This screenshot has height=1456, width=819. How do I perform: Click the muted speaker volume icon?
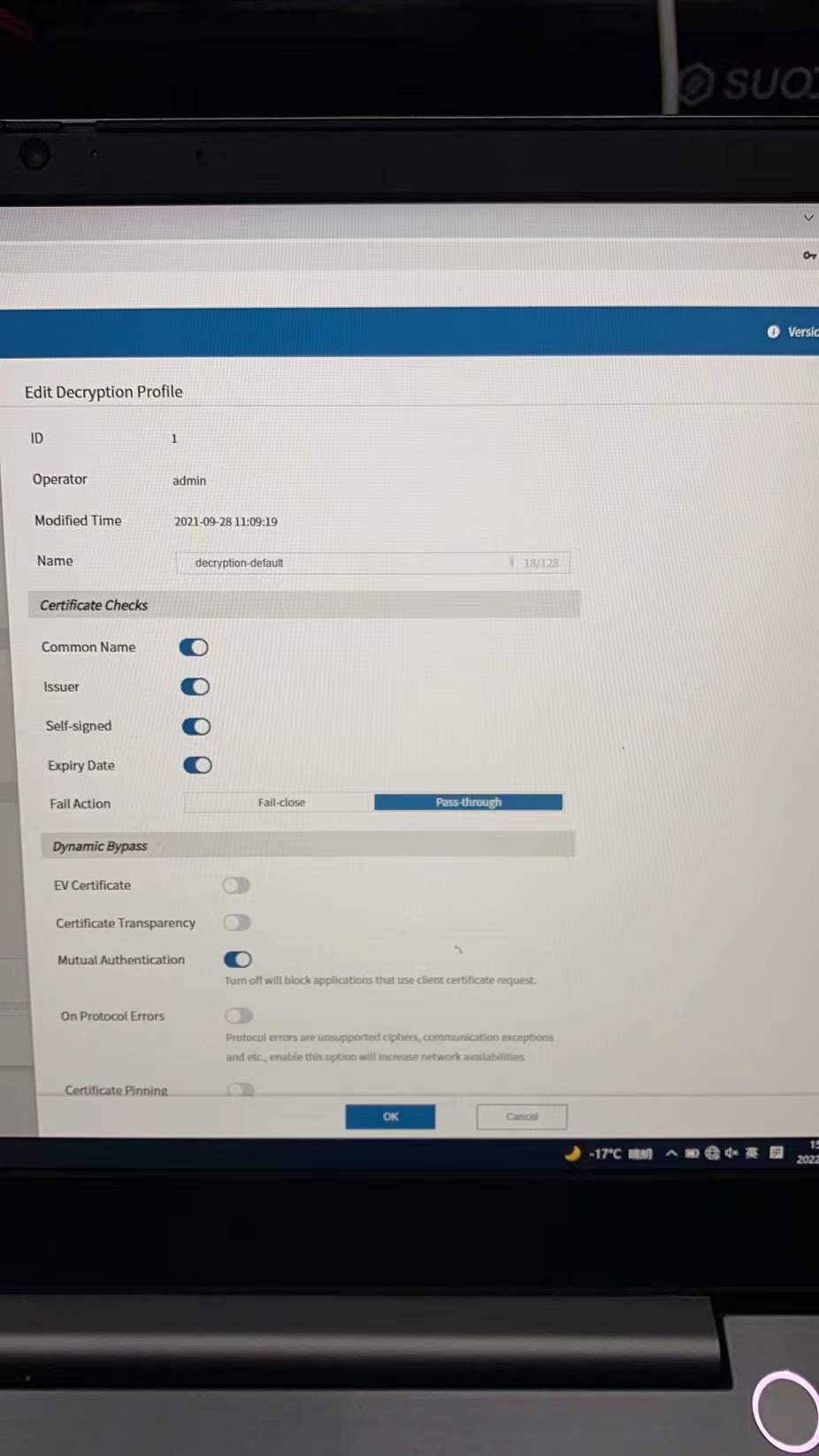click(731, 1153)
